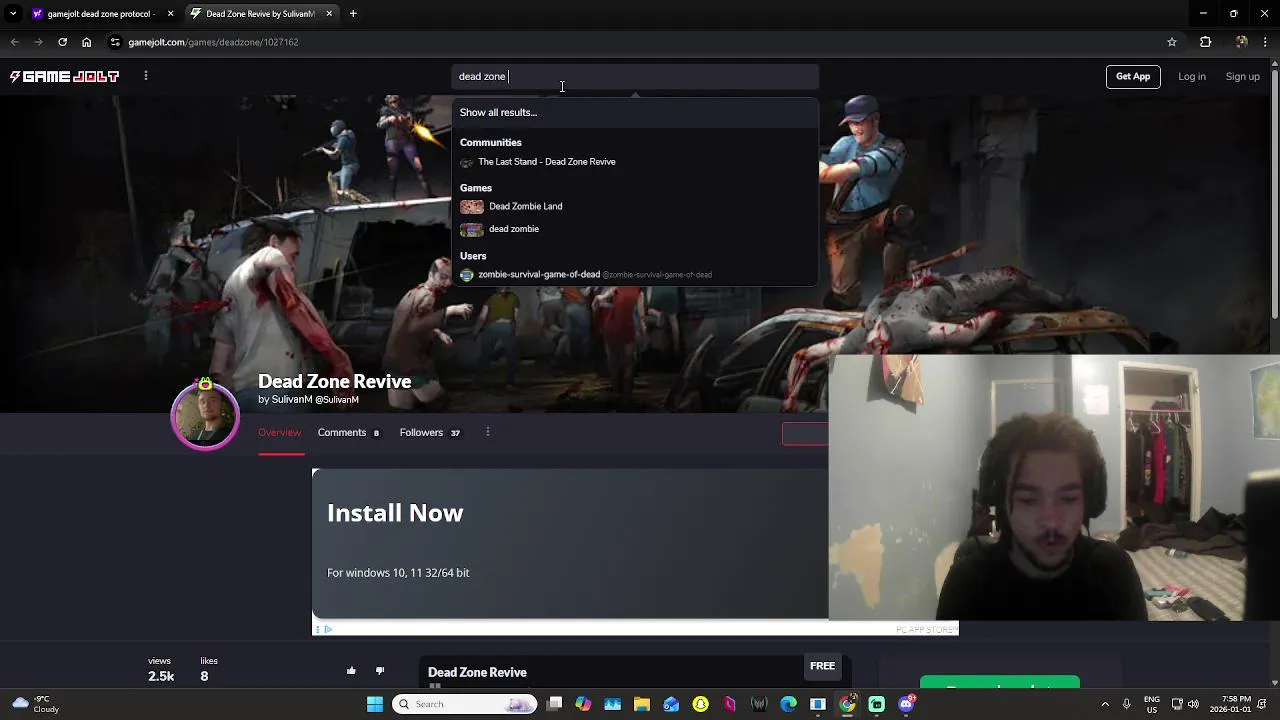
Task: Click the Get App button
Action: pyautogui.click(x=1133, y=76)
